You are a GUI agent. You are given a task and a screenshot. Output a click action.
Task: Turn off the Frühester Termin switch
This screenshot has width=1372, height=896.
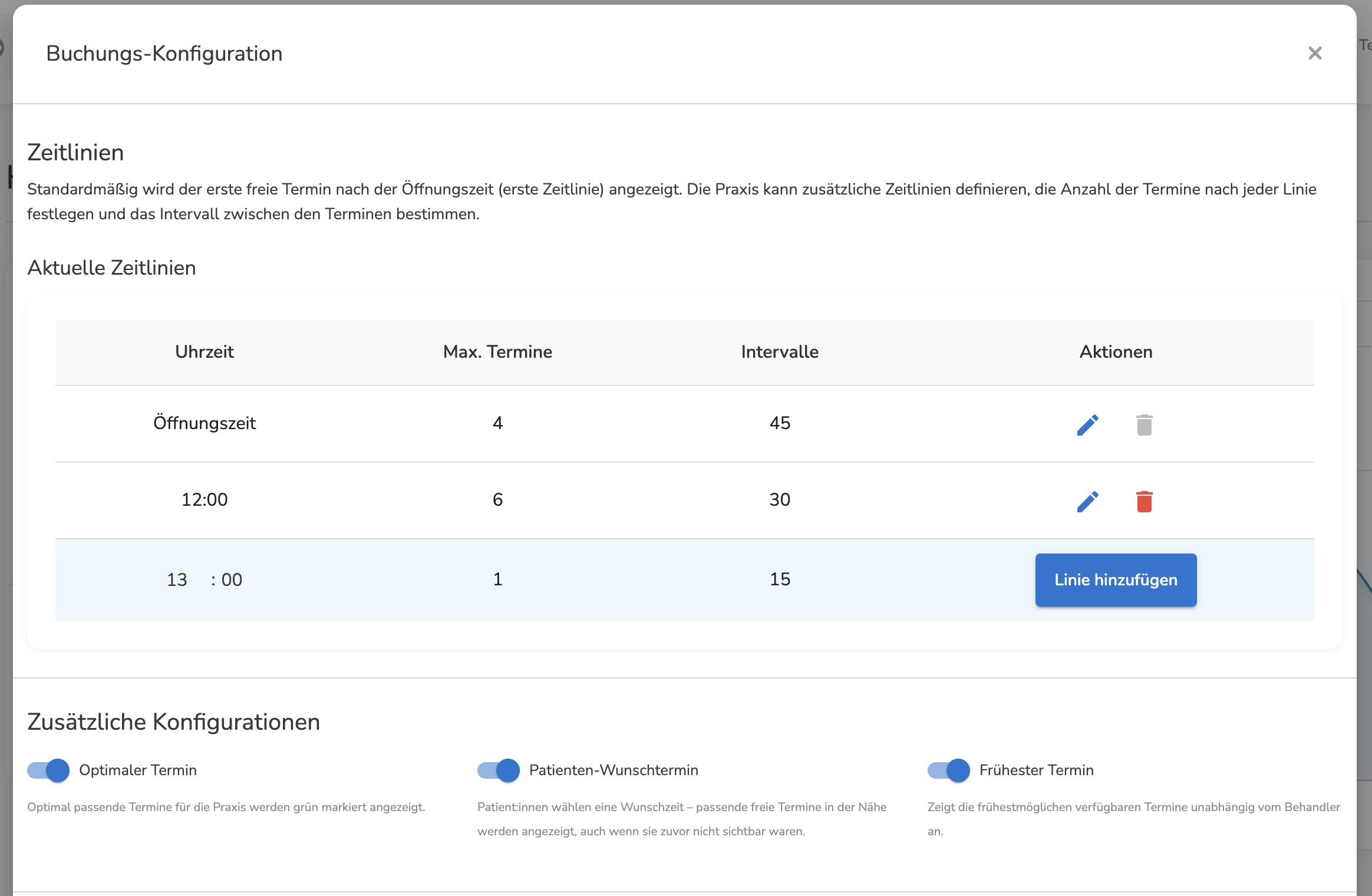click(949, 770)
